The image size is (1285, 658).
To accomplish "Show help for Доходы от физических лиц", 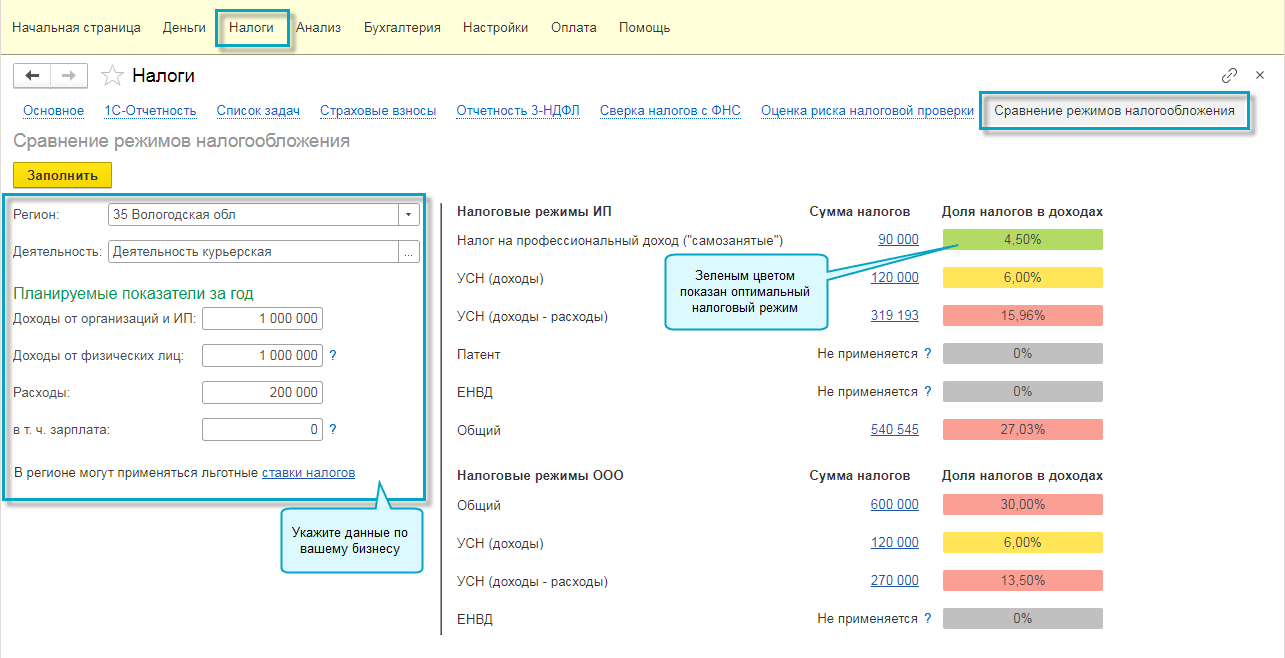I will [333, 355].
